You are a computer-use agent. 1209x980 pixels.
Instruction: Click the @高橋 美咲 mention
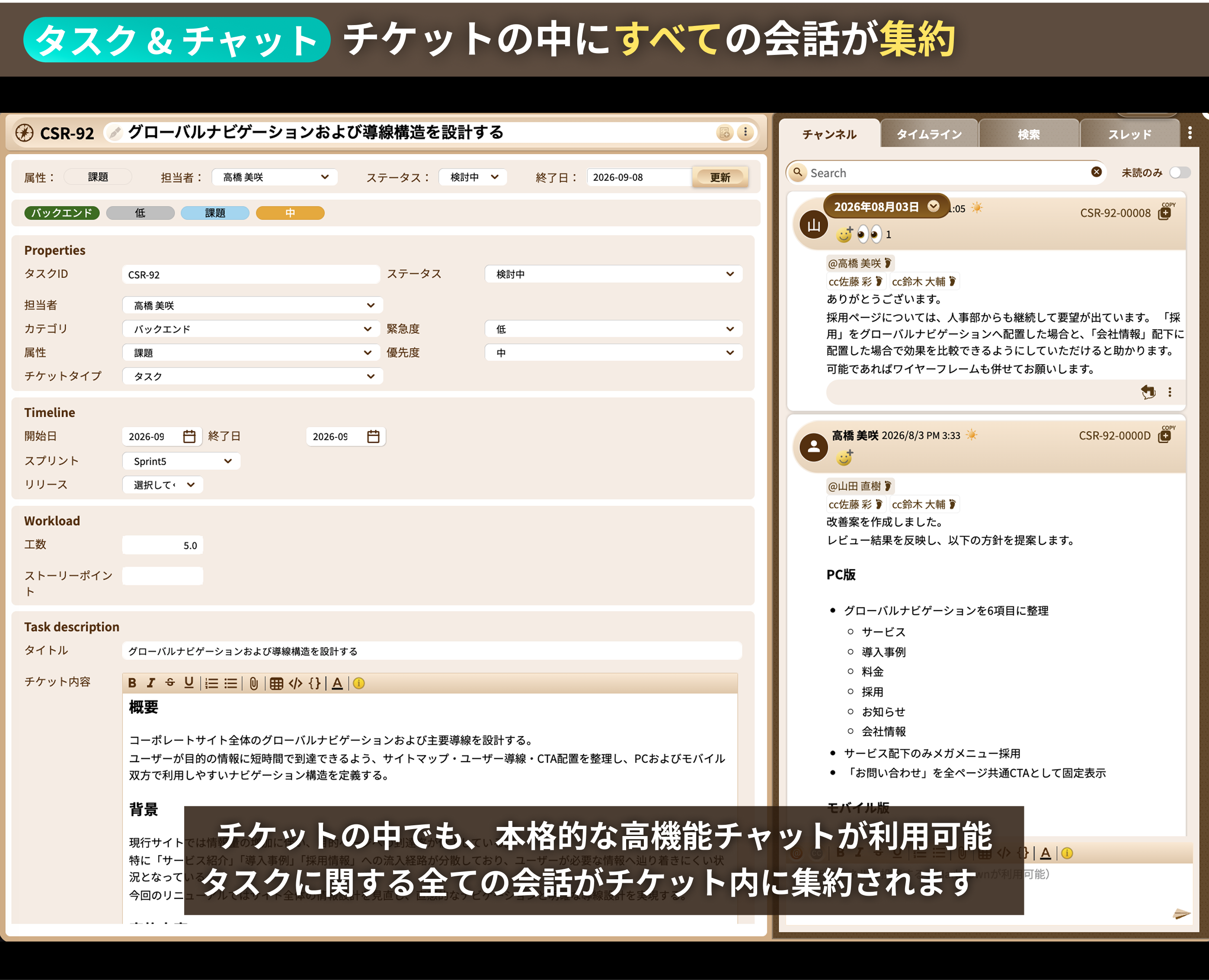[860, 263]
